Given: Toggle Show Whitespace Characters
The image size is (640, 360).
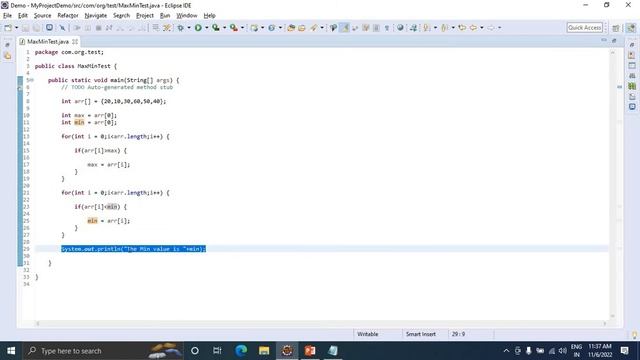Looking at the screenshot, I should coord(387,28).
